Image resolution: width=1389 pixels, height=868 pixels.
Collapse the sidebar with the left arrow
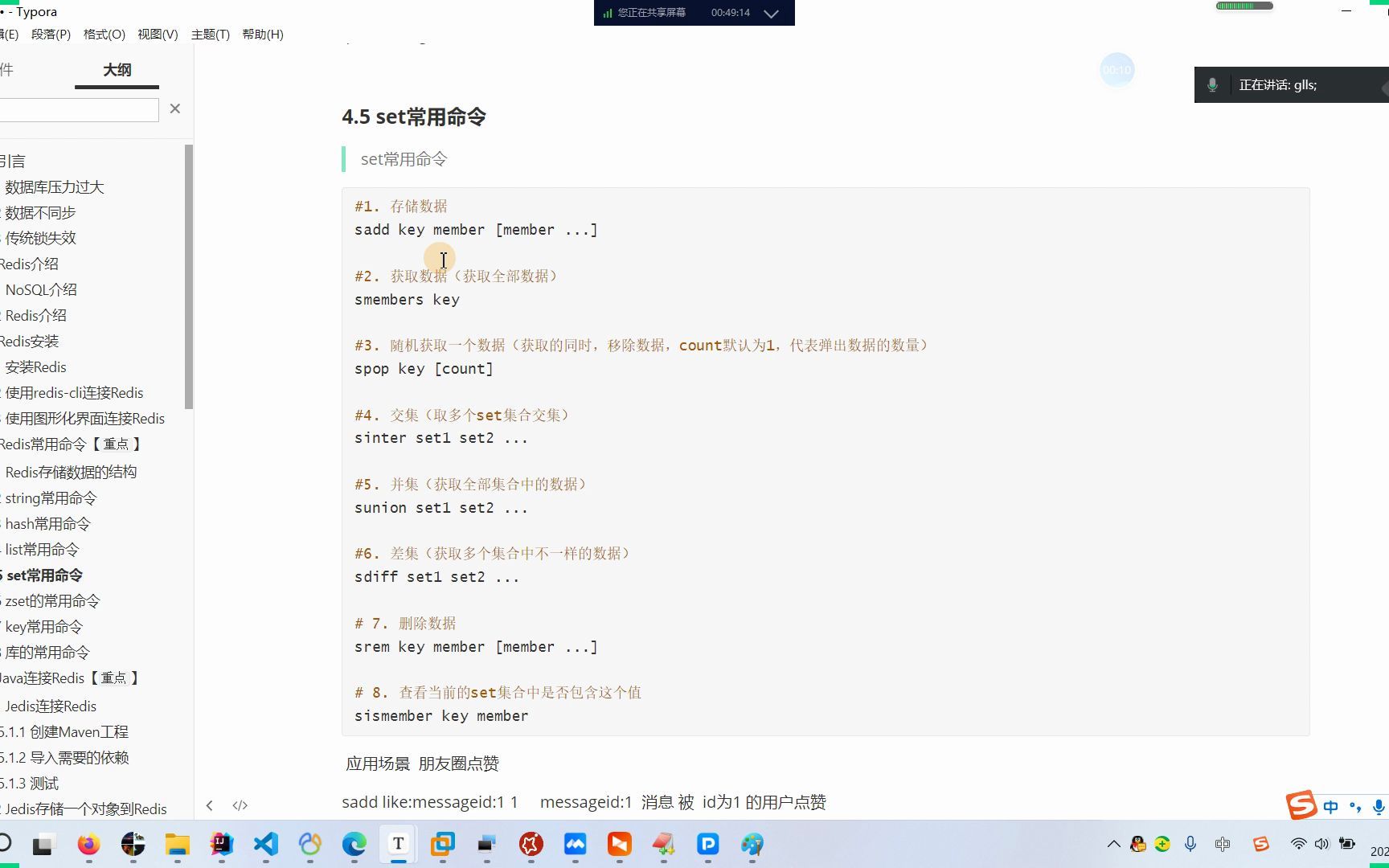tap(210, 805)
